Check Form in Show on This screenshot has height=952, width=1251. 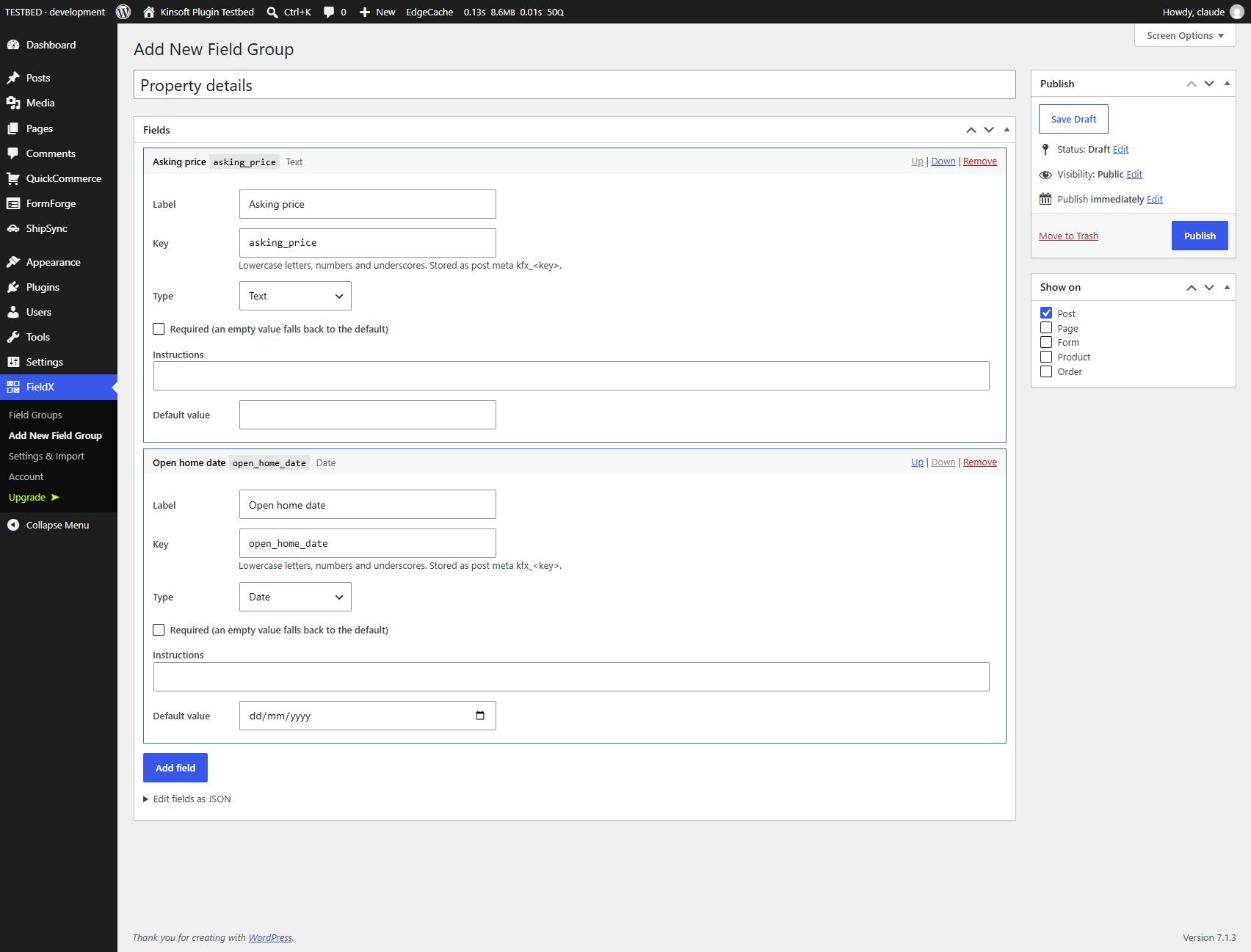click(x=1046, y=342)
